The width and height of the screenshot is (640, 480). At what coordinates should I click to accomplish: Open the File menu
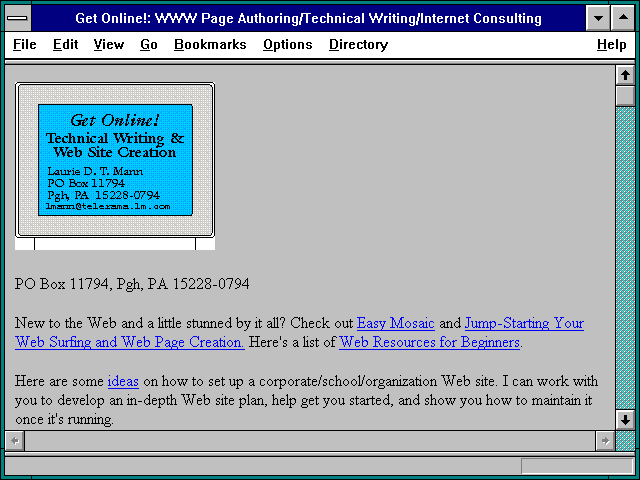24,44
